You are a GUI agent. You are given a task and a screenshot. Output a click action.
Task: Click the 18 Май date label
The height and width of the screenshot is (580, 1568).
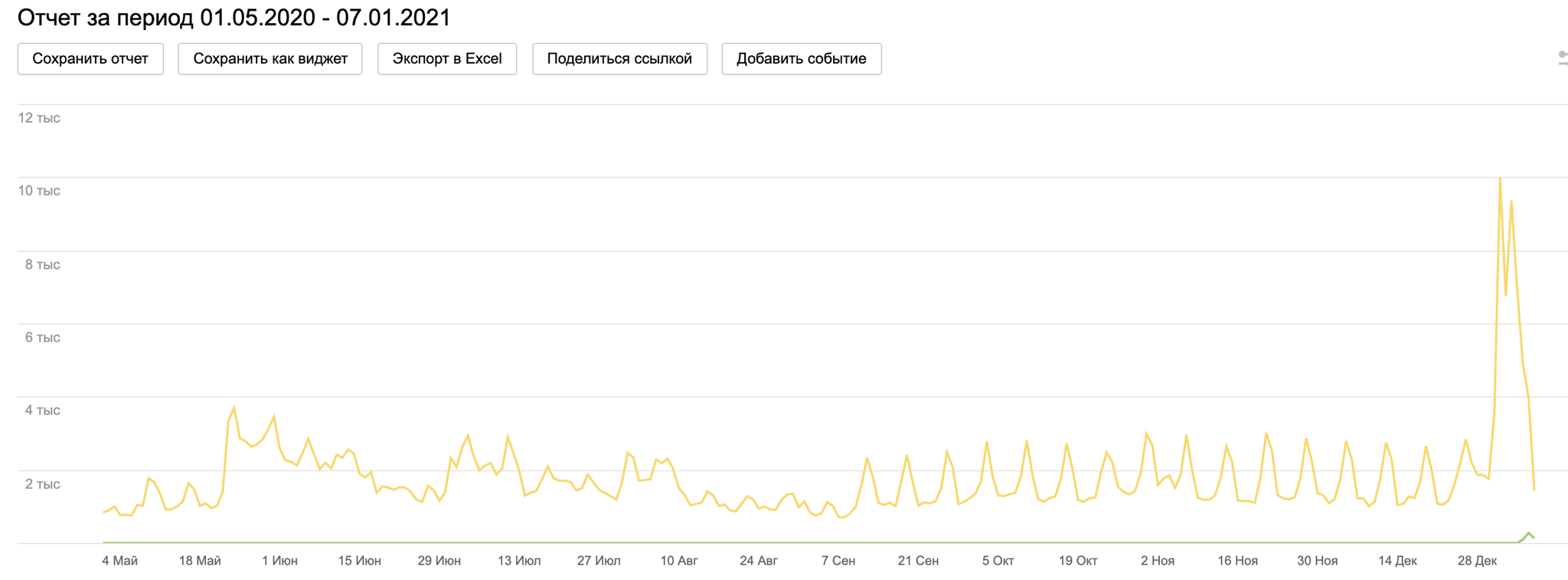(x=200, y=561)
